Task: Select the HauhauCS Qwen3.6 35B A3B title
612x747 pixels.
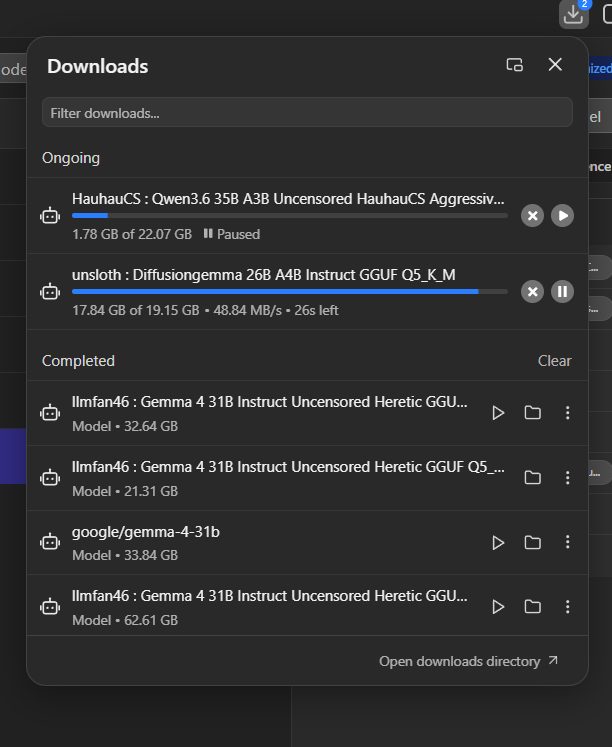Action: click(x=288, y=199)
